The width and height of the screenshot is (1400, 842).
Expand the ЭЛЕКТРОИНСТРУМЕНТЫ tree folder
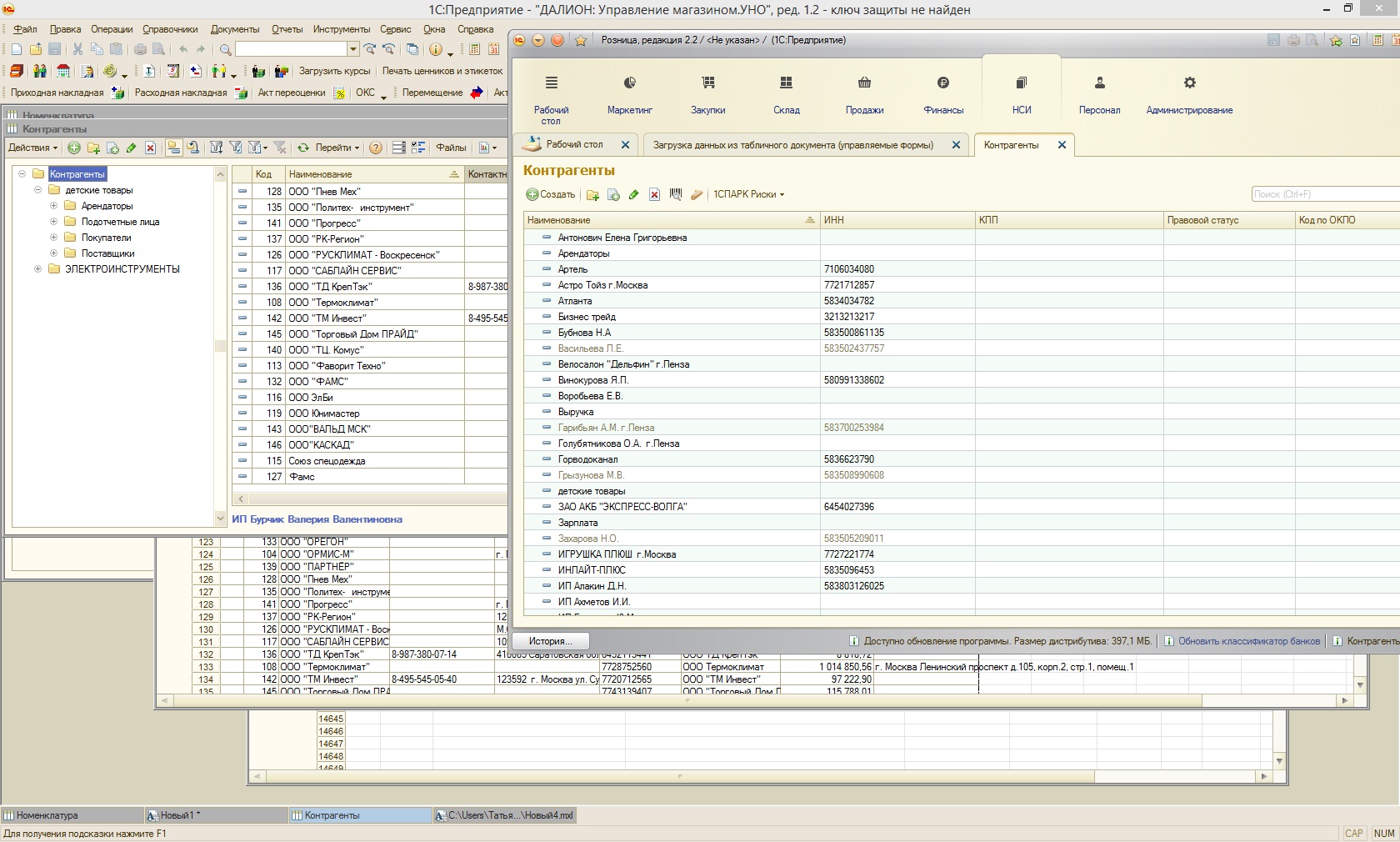pyautogui.click(x=38, y=269)
